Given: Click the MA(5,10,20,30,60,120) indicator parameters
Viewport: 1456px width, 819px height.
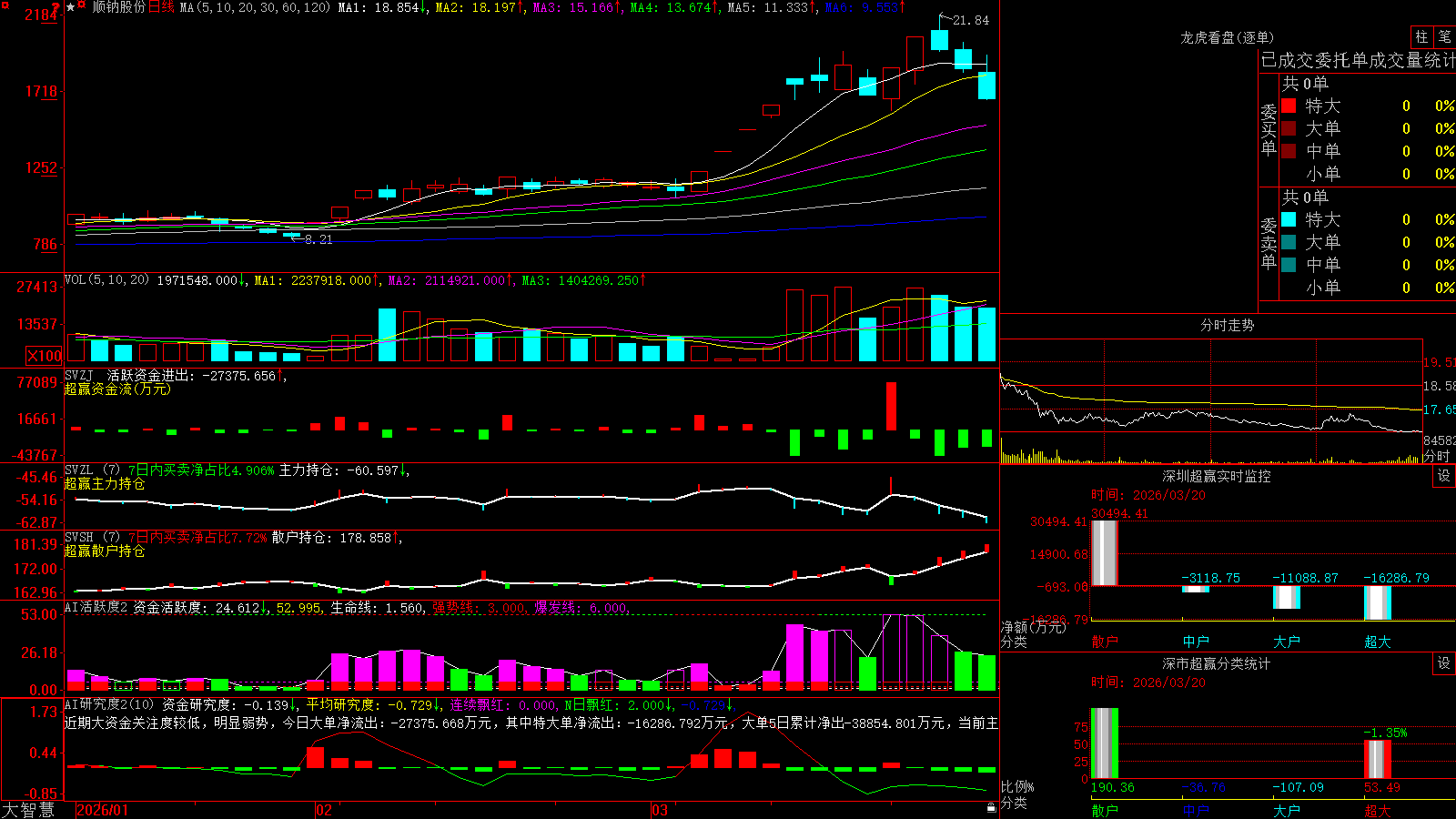Looking at the screenshot, I should coord(255,7).
